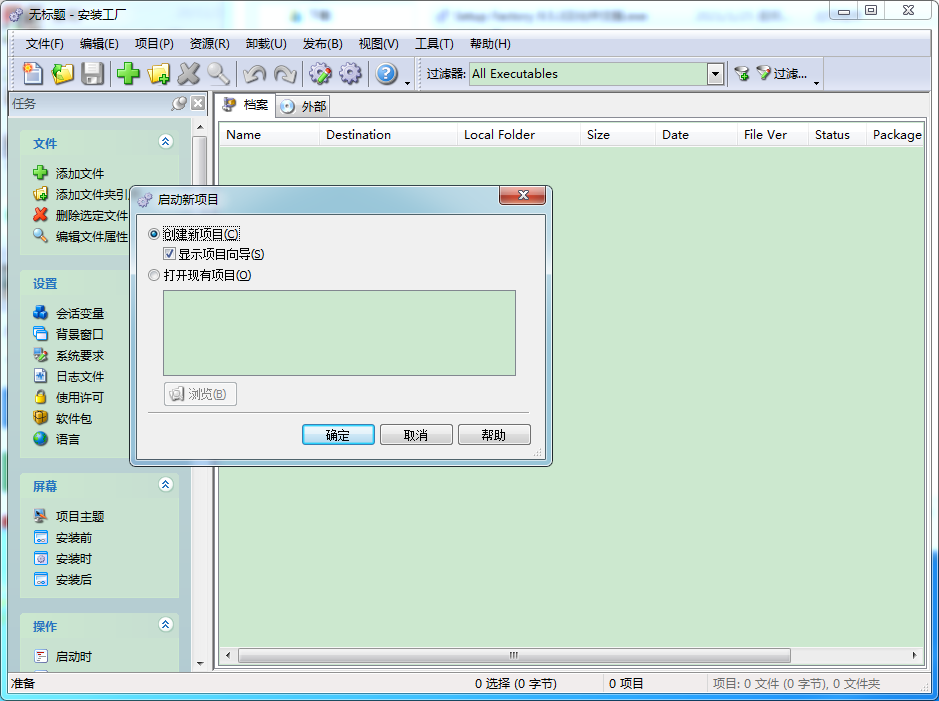Collapse the 操作 panel chevron

click(165, 624)
